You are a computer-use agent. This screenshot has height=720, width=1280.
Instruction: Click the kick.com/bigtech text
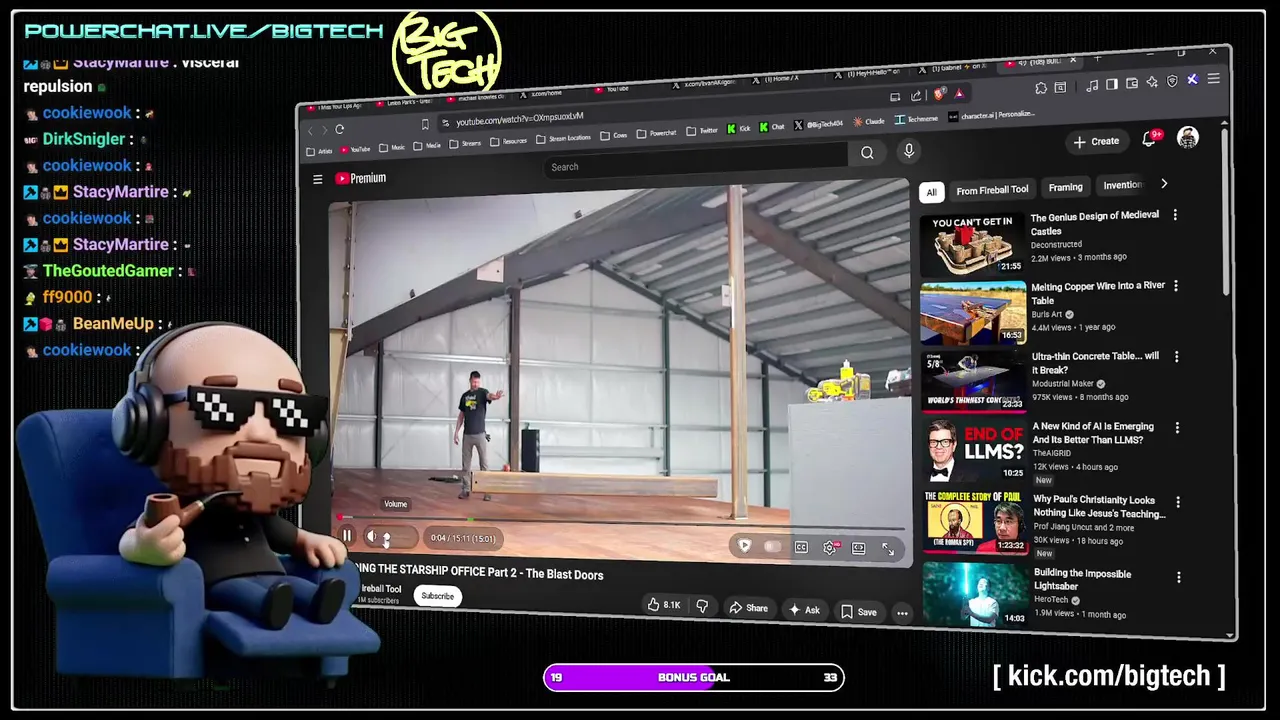(x=1109, y=676)
